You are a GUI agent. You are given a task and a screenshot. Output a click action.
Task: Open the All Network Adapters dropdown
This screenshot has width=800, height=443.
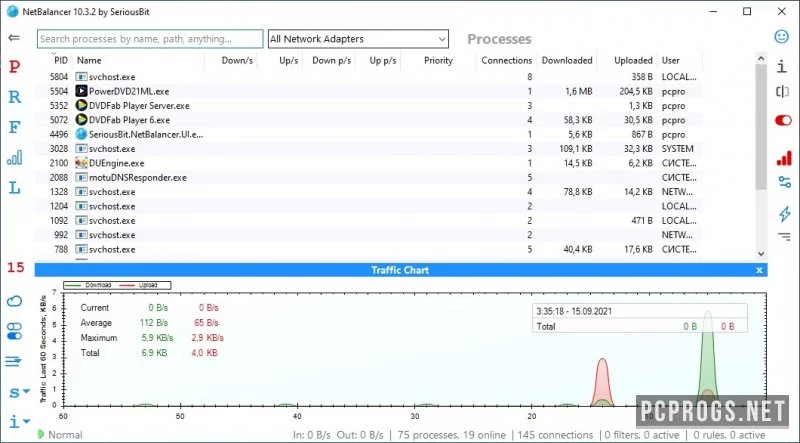[358, 39]
